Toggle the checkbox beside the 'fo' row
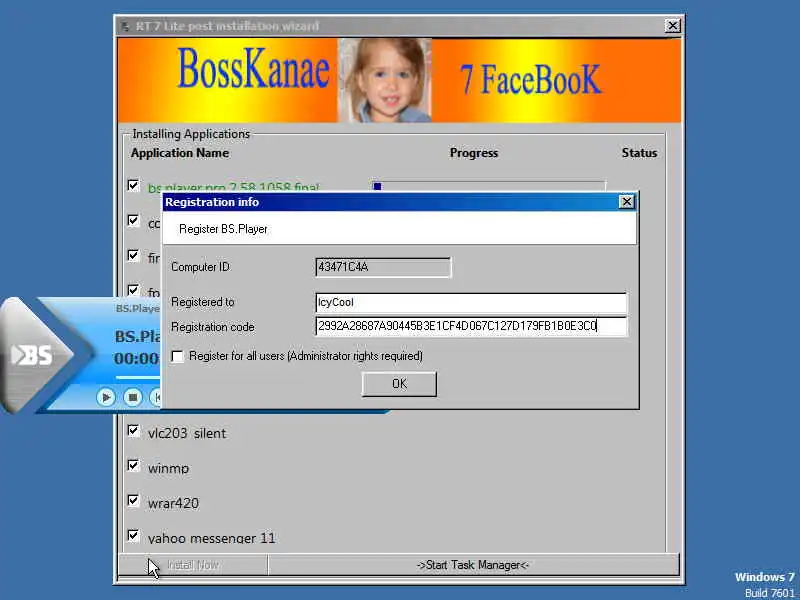 point(134,290)
